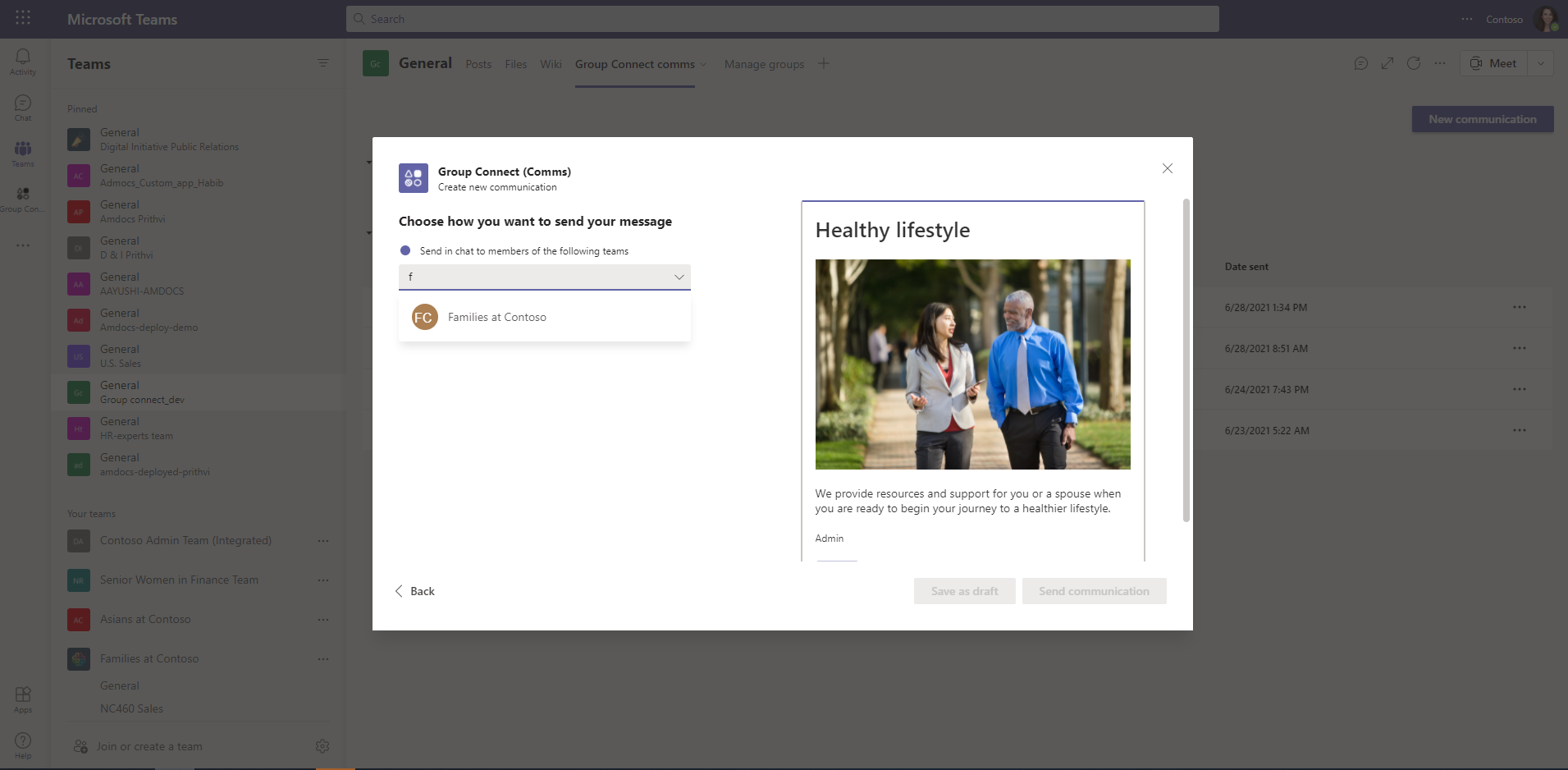
Task: Open General channel of HR-experts team
Action: coord(197,429)
